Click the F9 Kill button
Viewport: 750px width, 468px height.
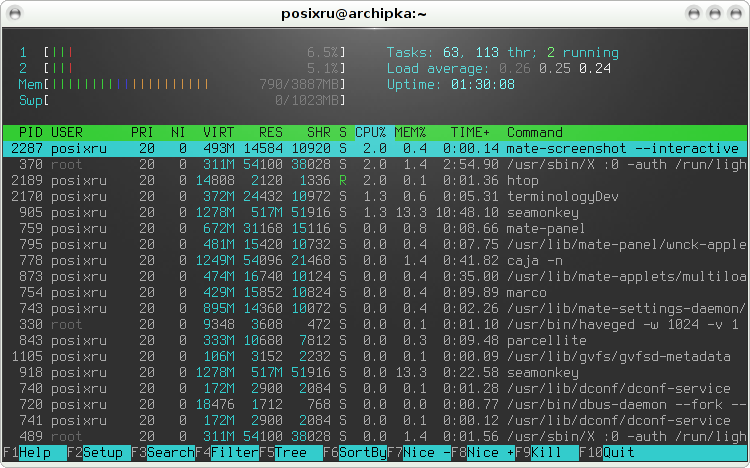[548, 452]
